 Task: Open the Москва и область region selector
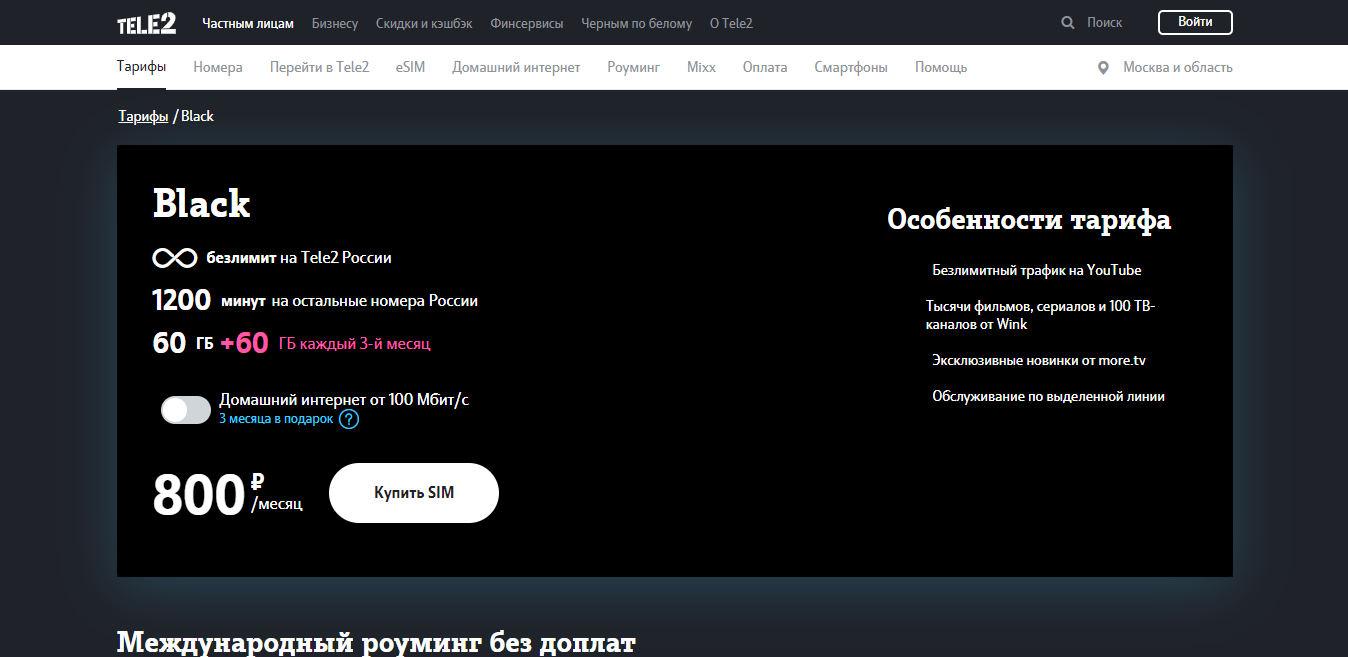(x=1177, y=68)
